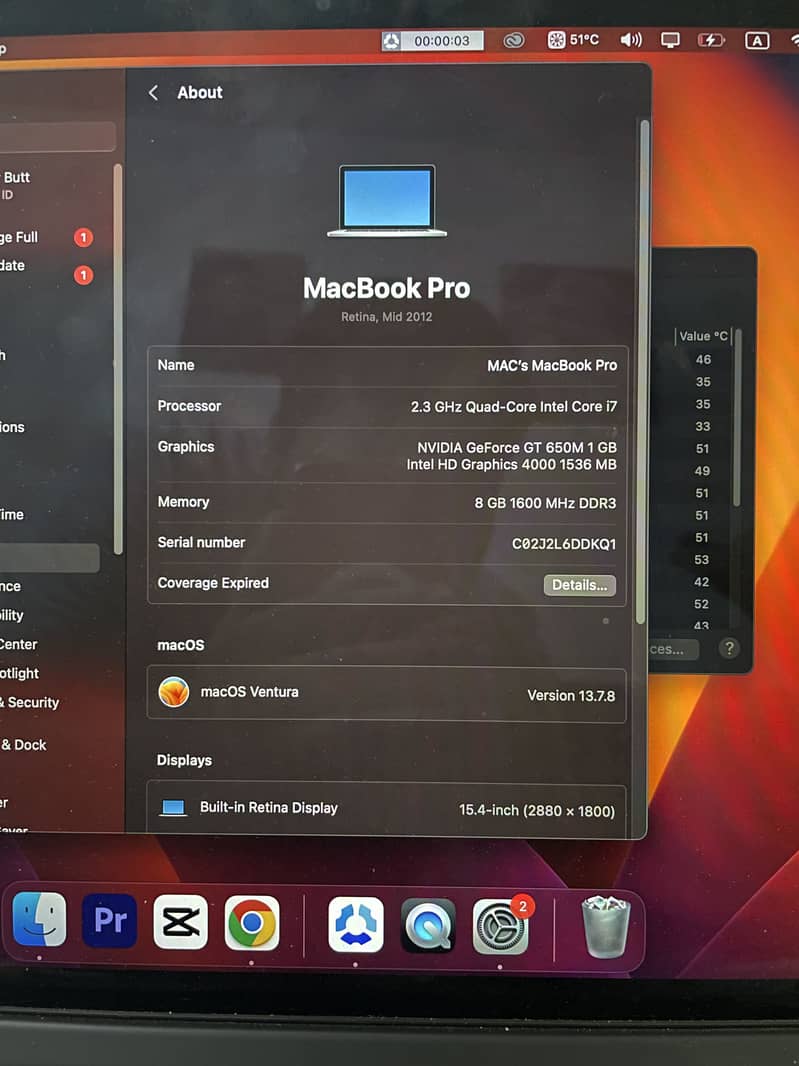Open the Trash in the Dock
799x1066 pixels.
point(605,927)
